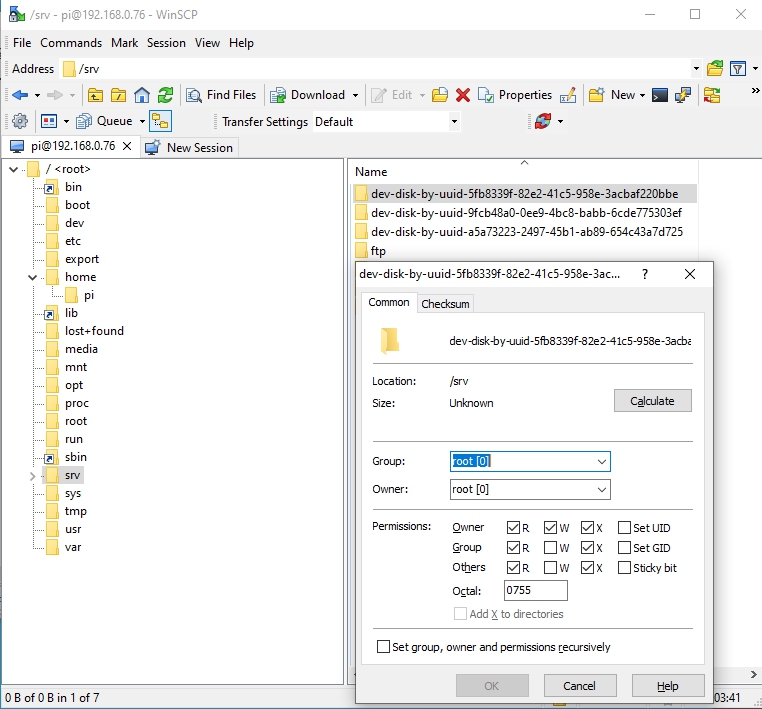Open the Owner dropdown list
This screenshot has height=709, width=762.
[x=601, y=490]
